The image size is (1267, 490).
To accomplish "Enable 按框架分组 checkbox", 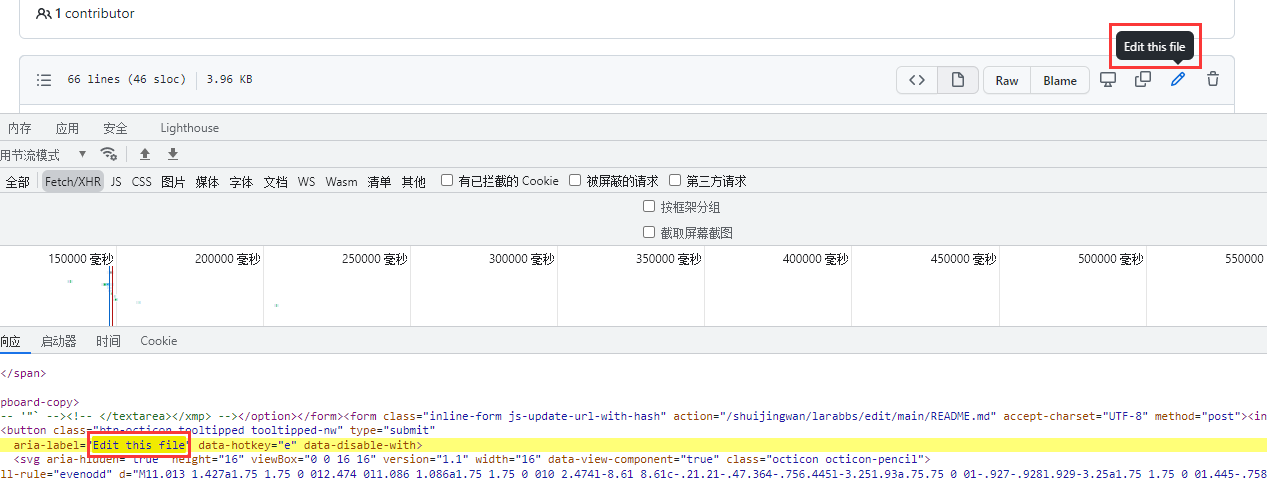I will (649, 207).
